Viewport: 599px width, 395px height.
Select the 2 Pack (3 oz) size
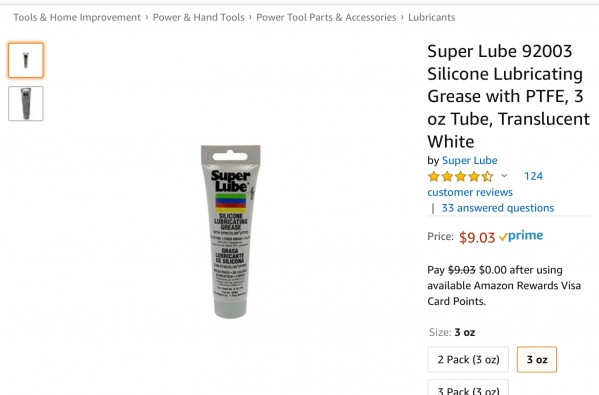pos(468,359)
